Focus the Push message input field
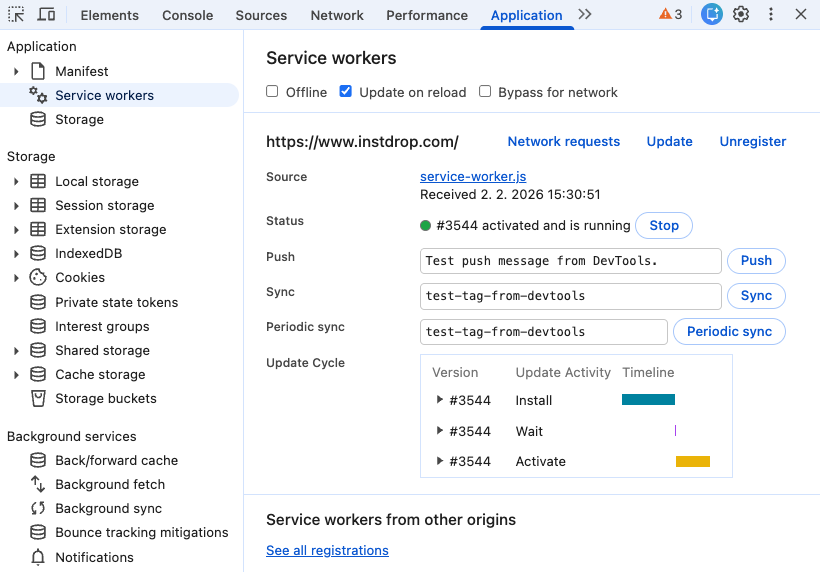820x572 pixels. 571,261
